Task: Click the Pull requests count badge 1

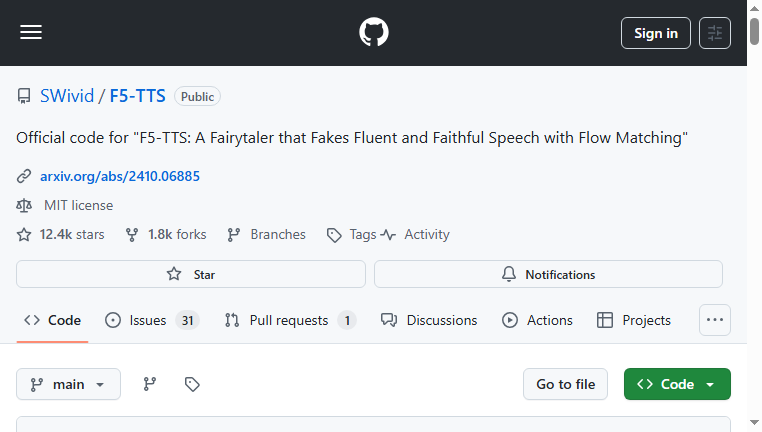Action: (x=347, y=320)
